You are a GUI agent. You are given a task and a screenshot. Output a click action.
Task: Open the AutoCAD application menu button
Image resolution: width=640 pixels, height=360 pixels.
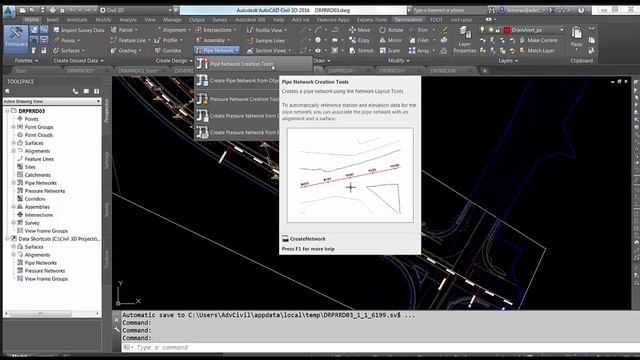[8, 11]
